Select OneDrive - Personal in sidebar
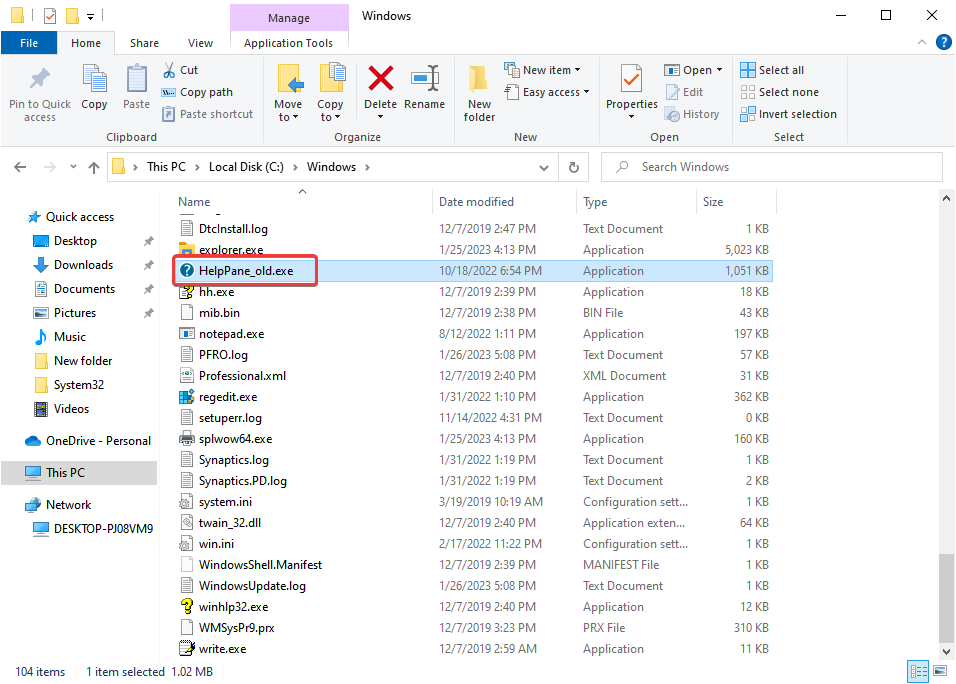956x684 pixels. click(88, 441)
